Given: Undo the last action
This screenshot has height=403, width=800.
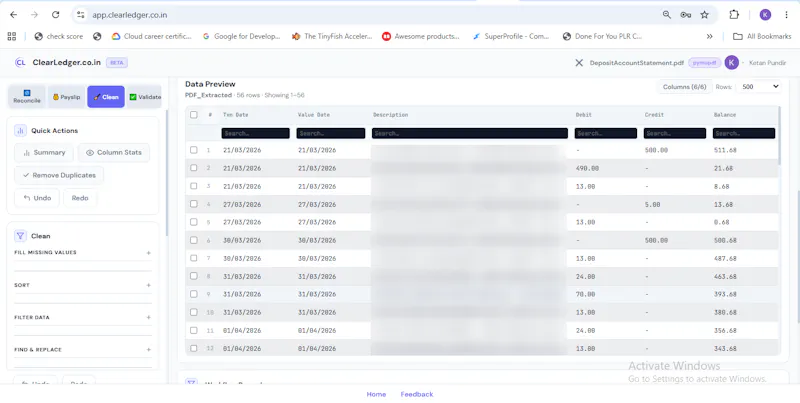Looking at the screenshot, I should (x=37, y=198).
